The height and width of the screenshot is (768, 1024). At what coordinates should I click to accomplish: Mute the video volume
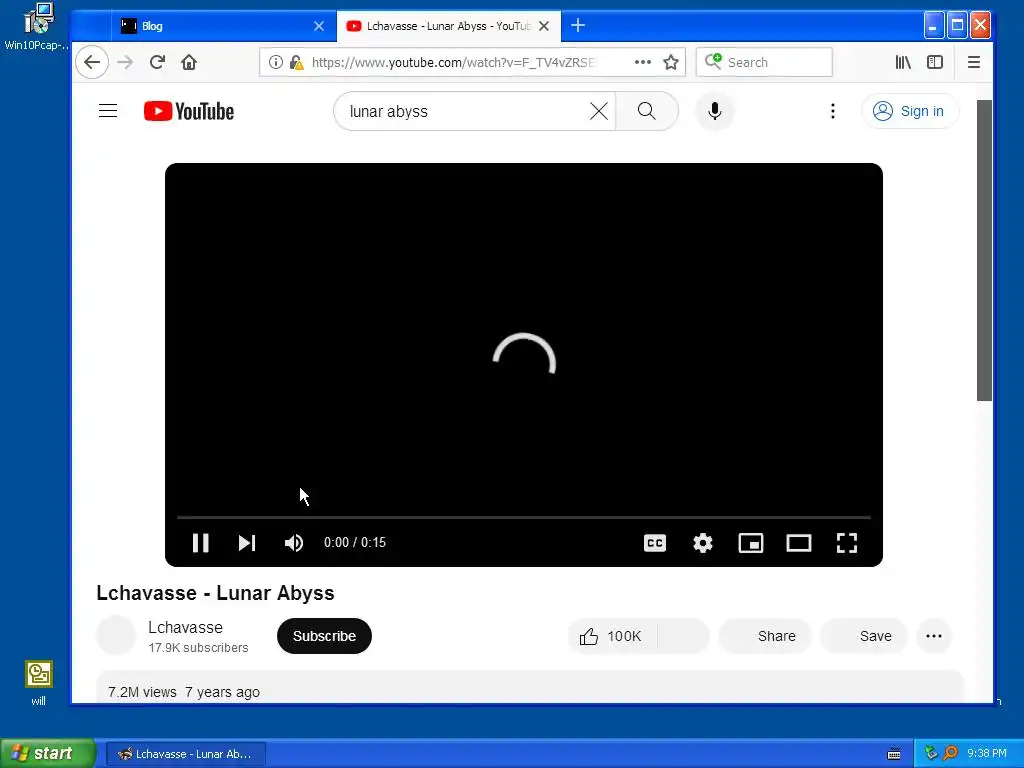(x=294, y=543)
